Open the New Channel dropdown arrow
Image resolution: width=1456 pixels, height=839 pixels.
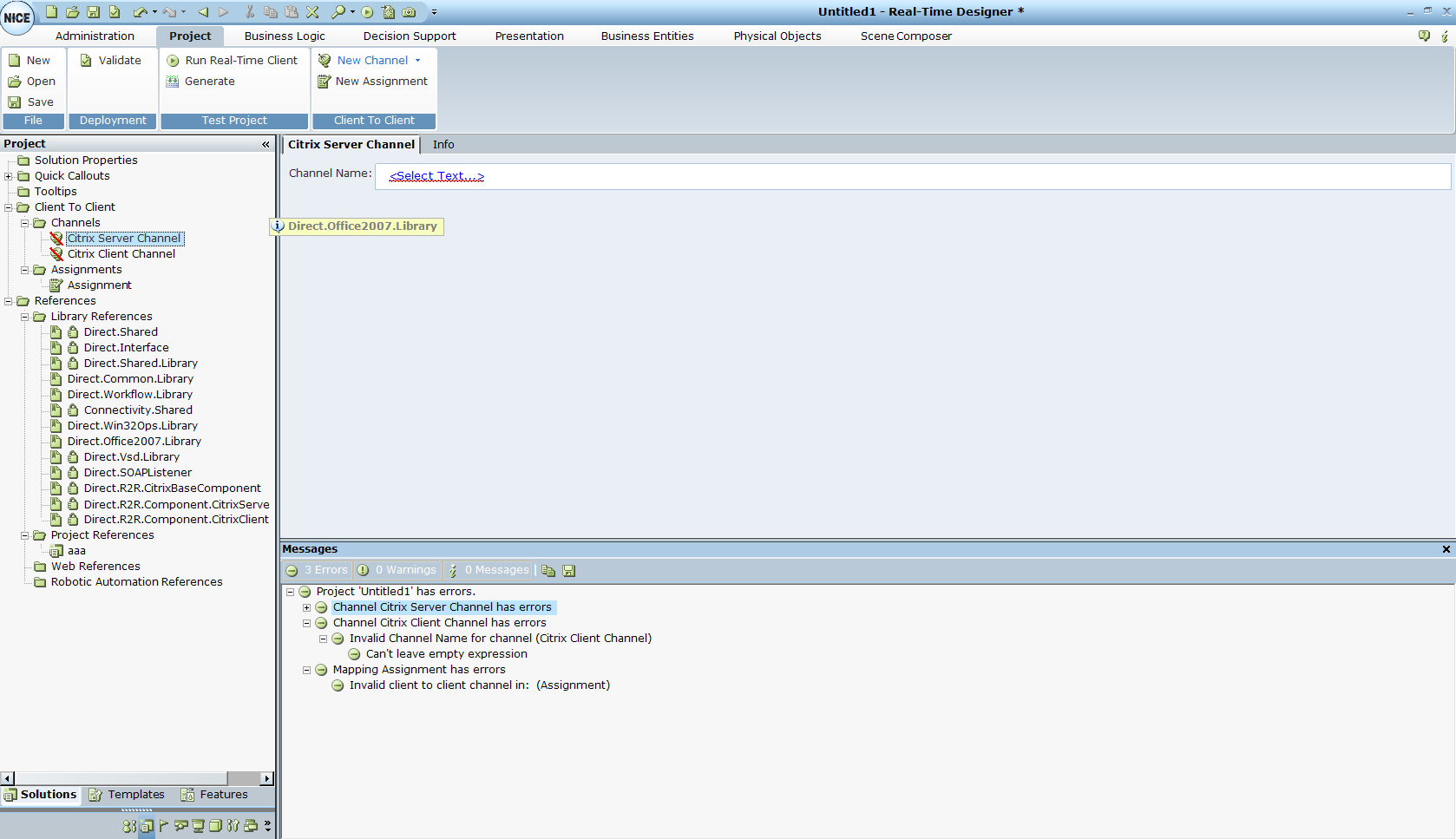(417, 61)
